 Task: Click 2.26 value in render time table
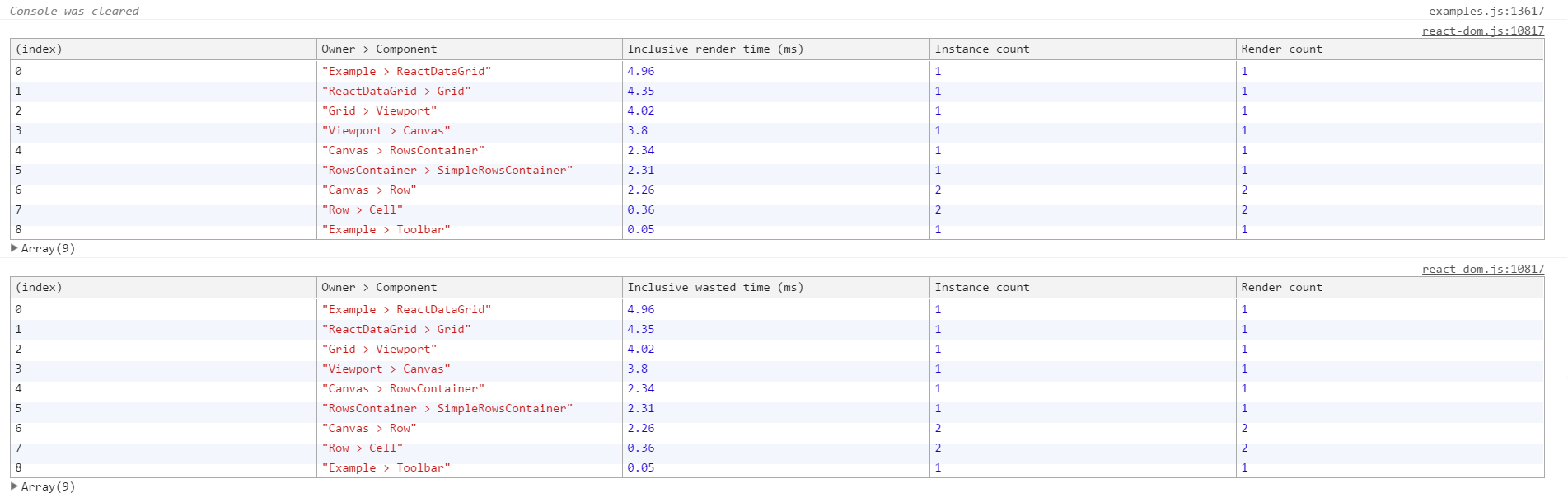641,190
